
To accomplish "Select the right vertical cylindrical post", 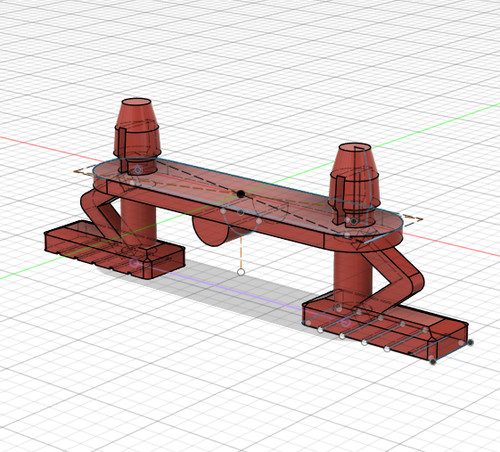I will (353, 277).
